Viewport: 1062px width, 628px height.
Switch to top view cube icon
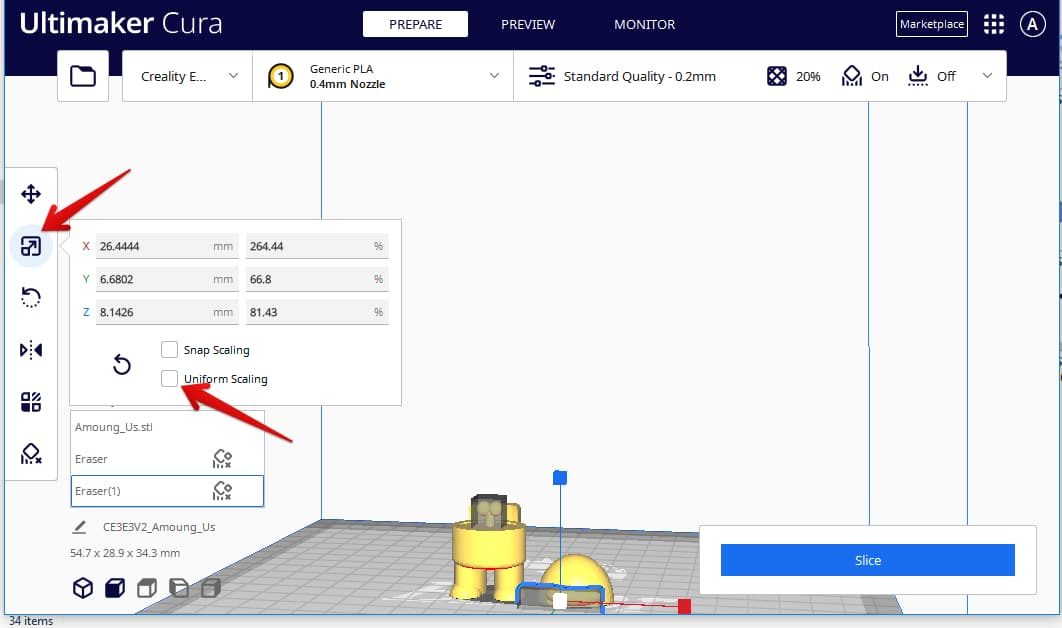point(147,587)
